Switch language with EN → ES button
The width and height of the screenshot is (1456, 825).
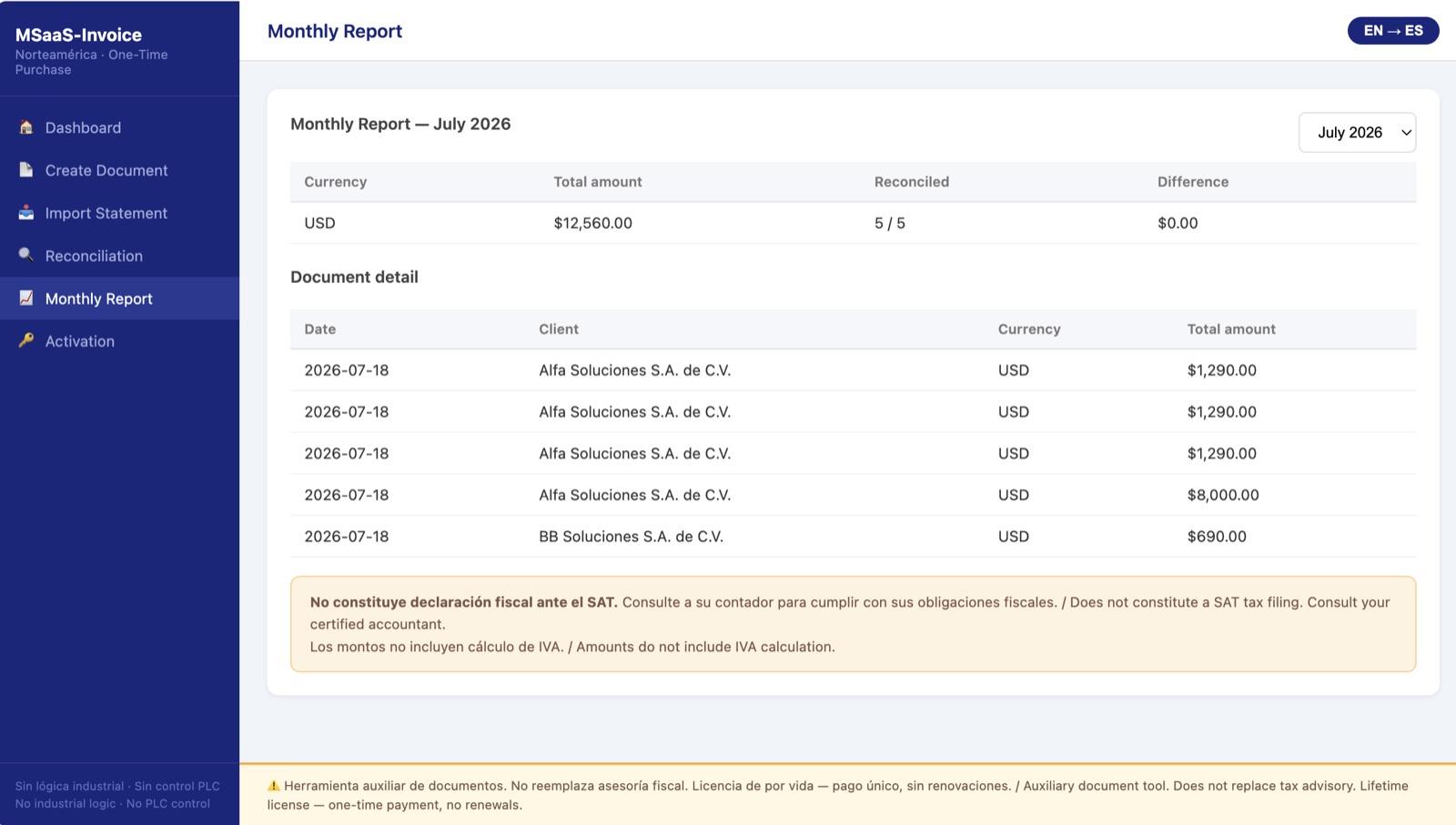point(1393,31)
